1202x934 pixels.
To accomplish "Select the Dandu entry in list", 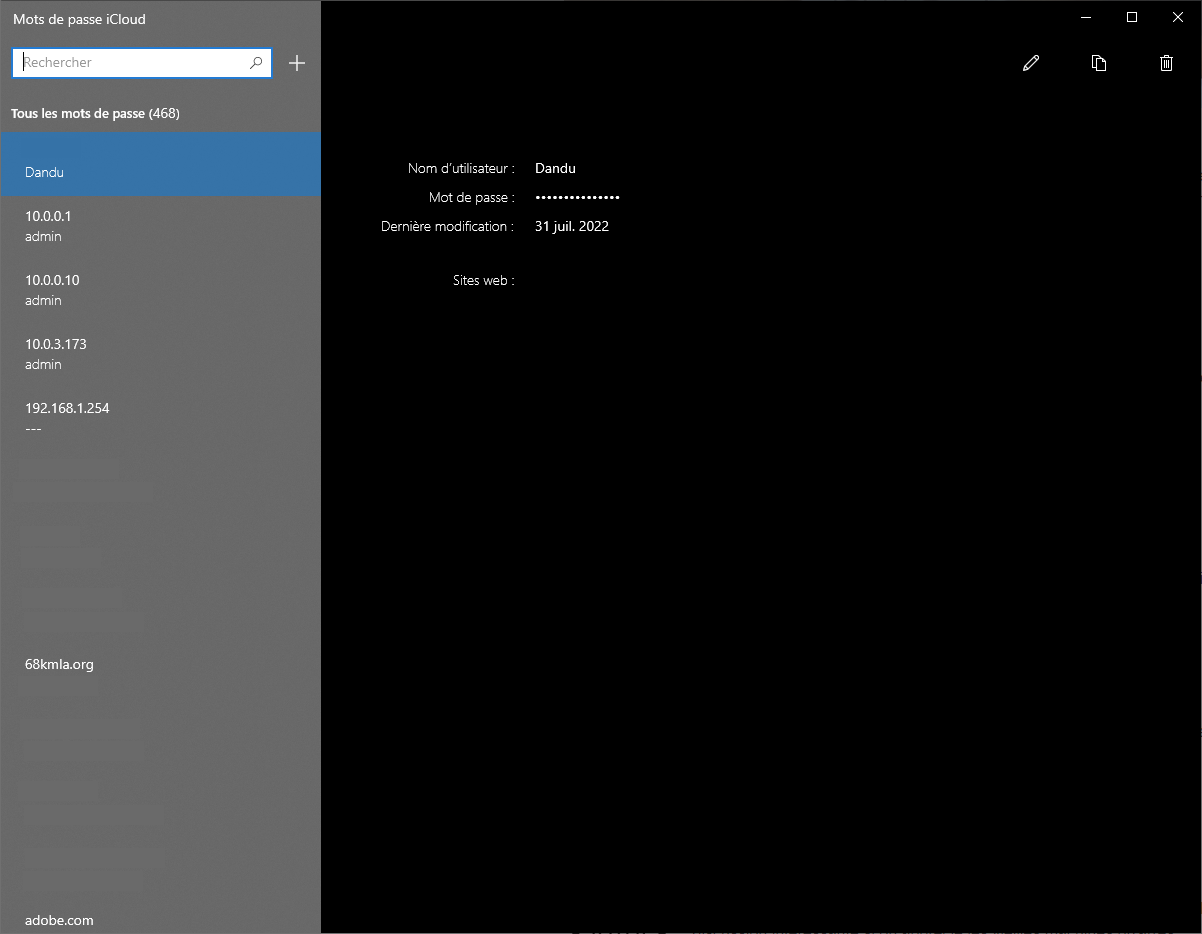I will [x=160, y=164].
